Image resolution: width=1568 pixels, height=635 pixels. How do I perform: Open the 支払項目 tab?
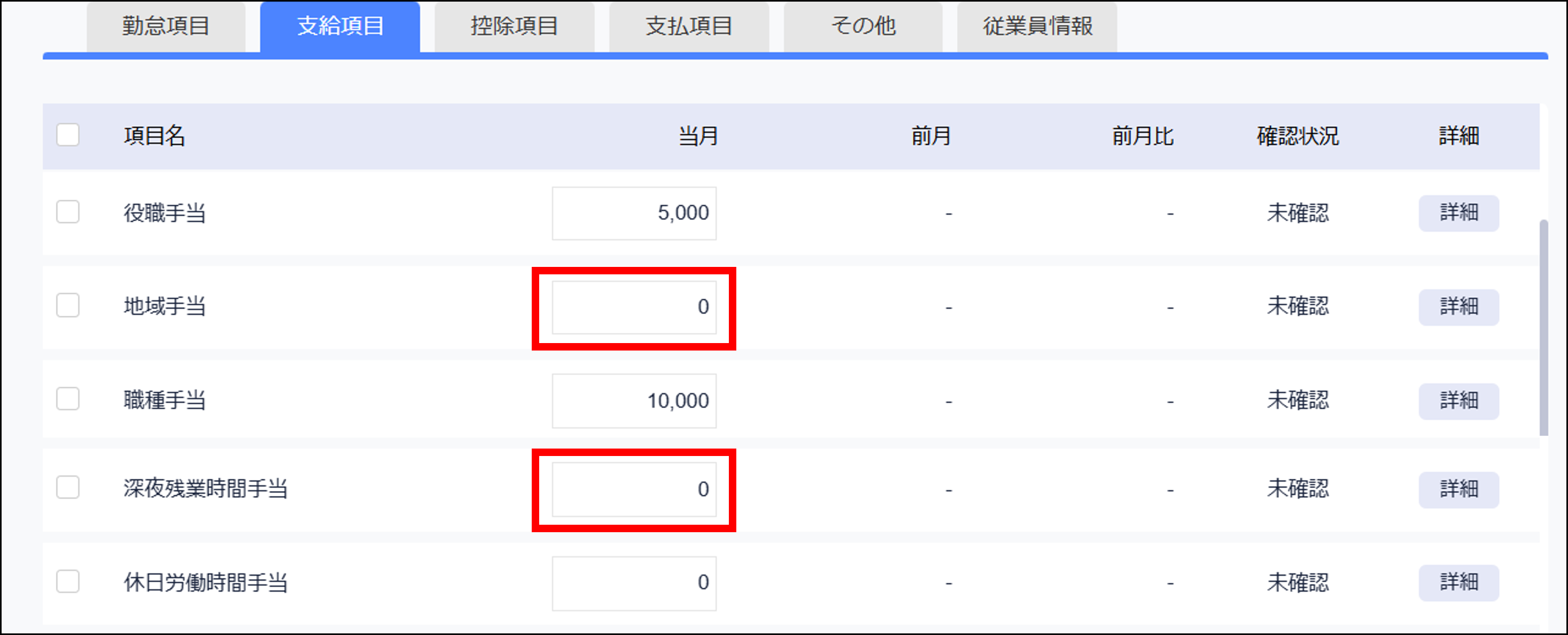click(x=688, y=26)
